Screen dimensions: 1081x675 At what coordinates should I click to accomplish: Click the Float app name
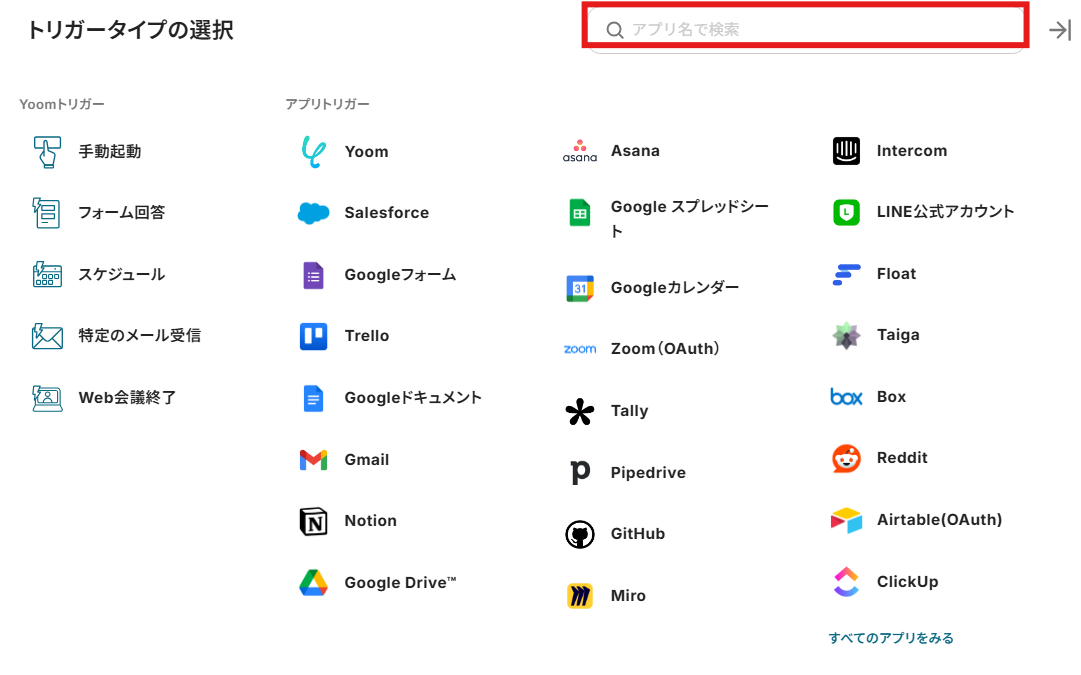tap(896, 274)
